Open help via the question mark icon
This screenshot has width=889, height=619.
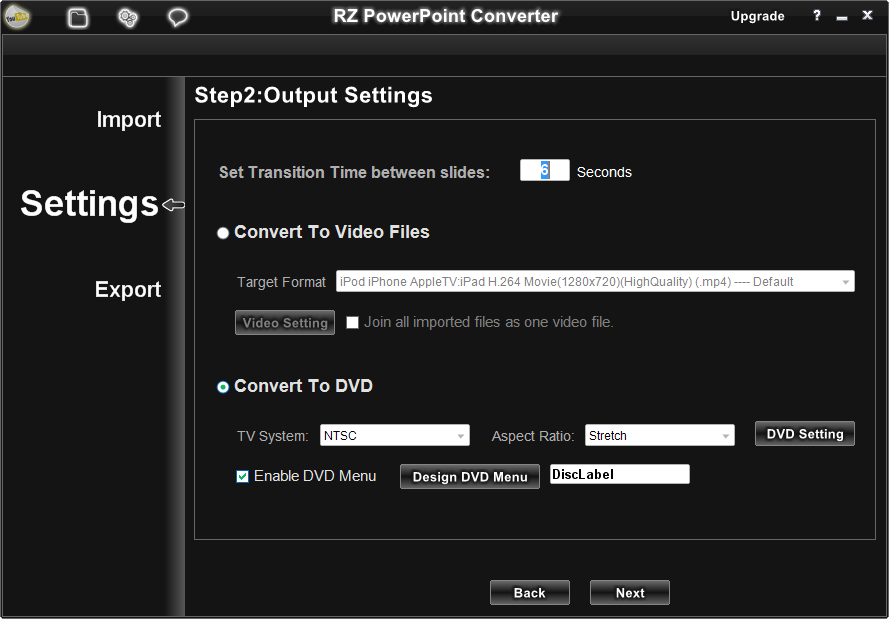[x=817, y=16]
